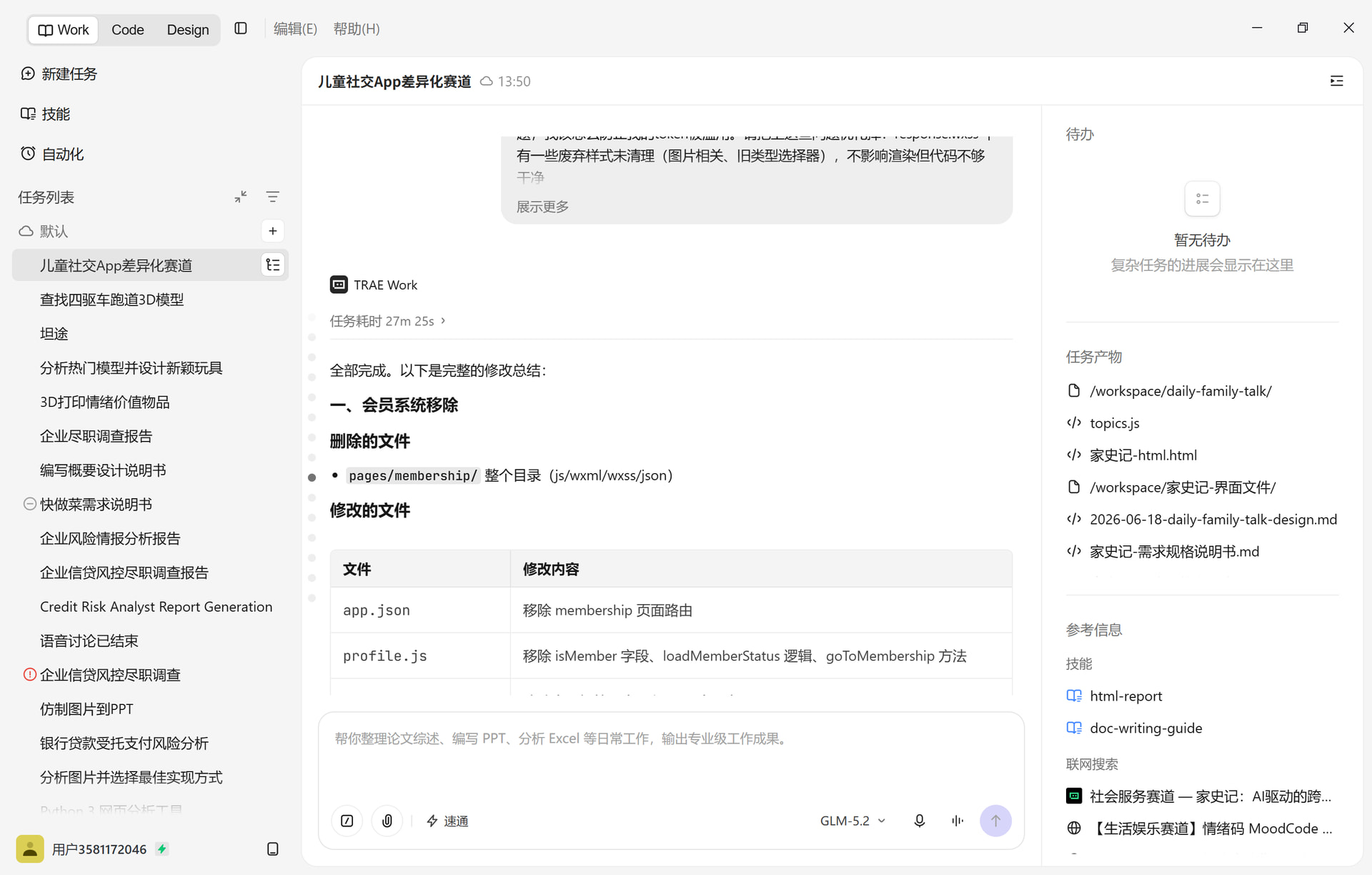Expand the 任务耗时 27m 25s details

click(x=388, y=321)
